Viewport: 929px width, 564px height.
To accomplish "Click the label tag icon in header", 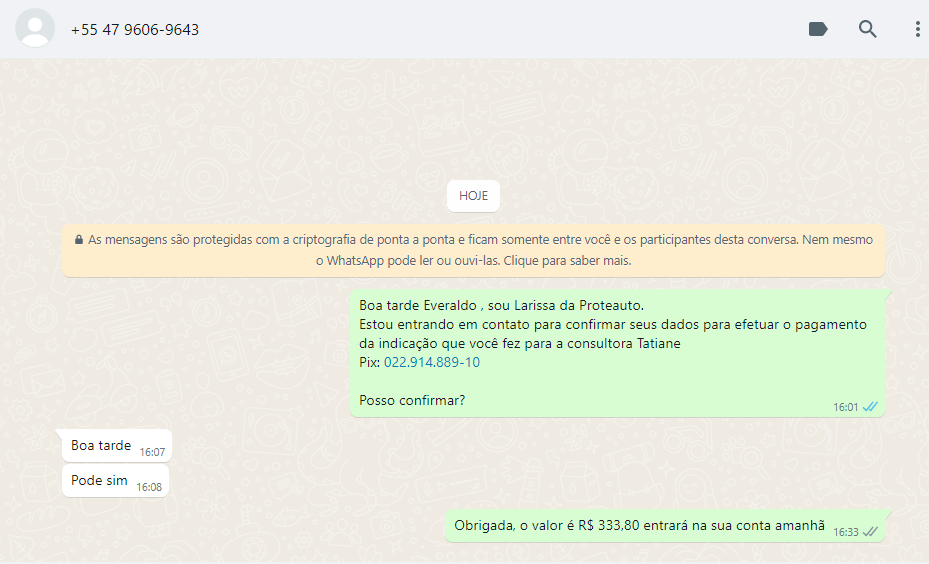I will (818, 29).
